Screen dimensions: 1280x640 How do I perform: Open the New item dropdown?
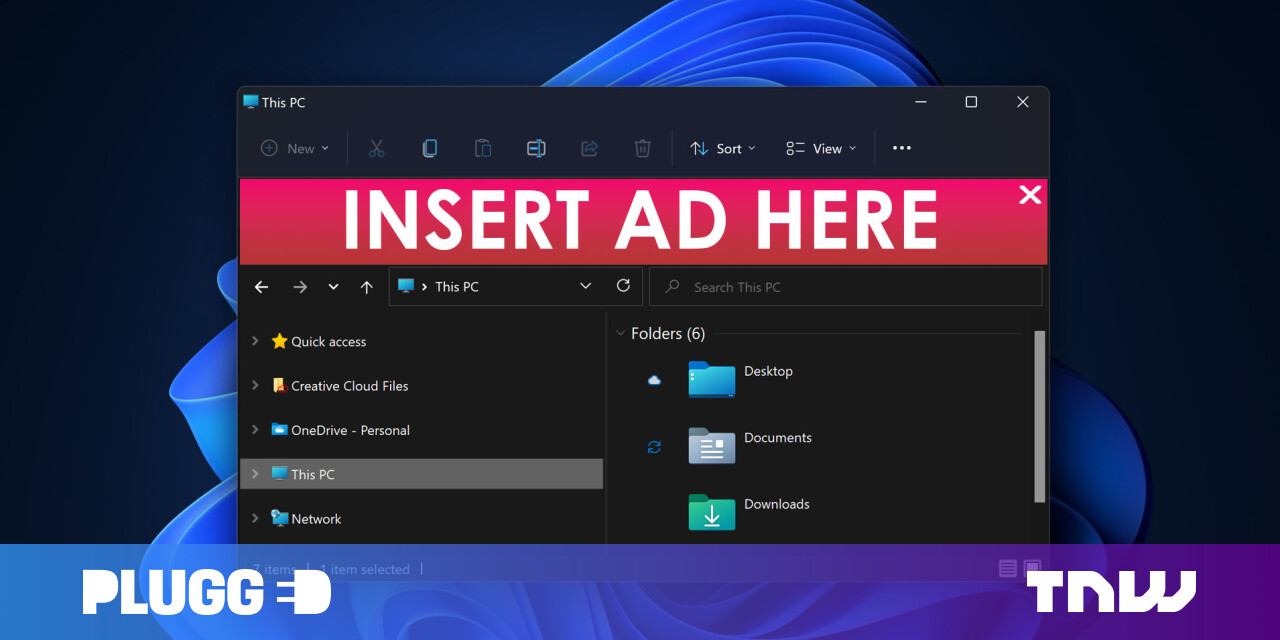(294, 148)
